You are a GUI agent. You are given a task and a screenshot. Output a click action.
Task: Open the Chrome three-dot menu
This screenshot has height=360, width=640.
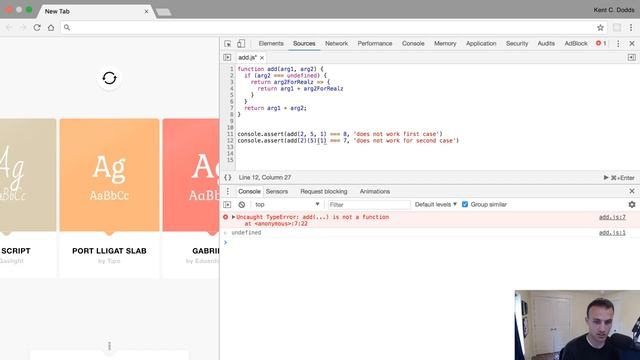(x=631, y=27)
